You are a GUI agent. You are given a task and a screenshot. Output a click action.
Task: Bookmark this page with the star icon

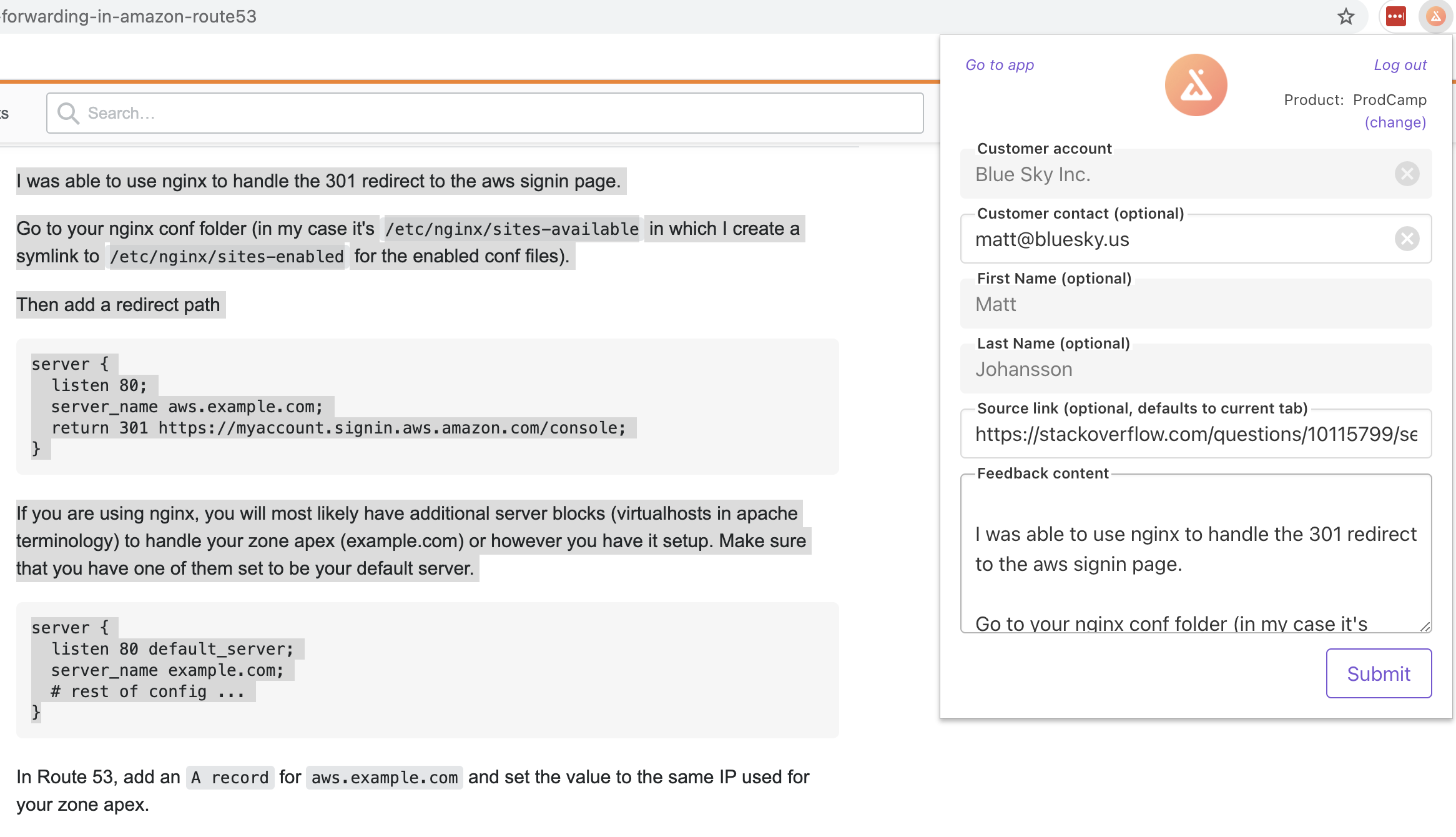click(1346, 17)
